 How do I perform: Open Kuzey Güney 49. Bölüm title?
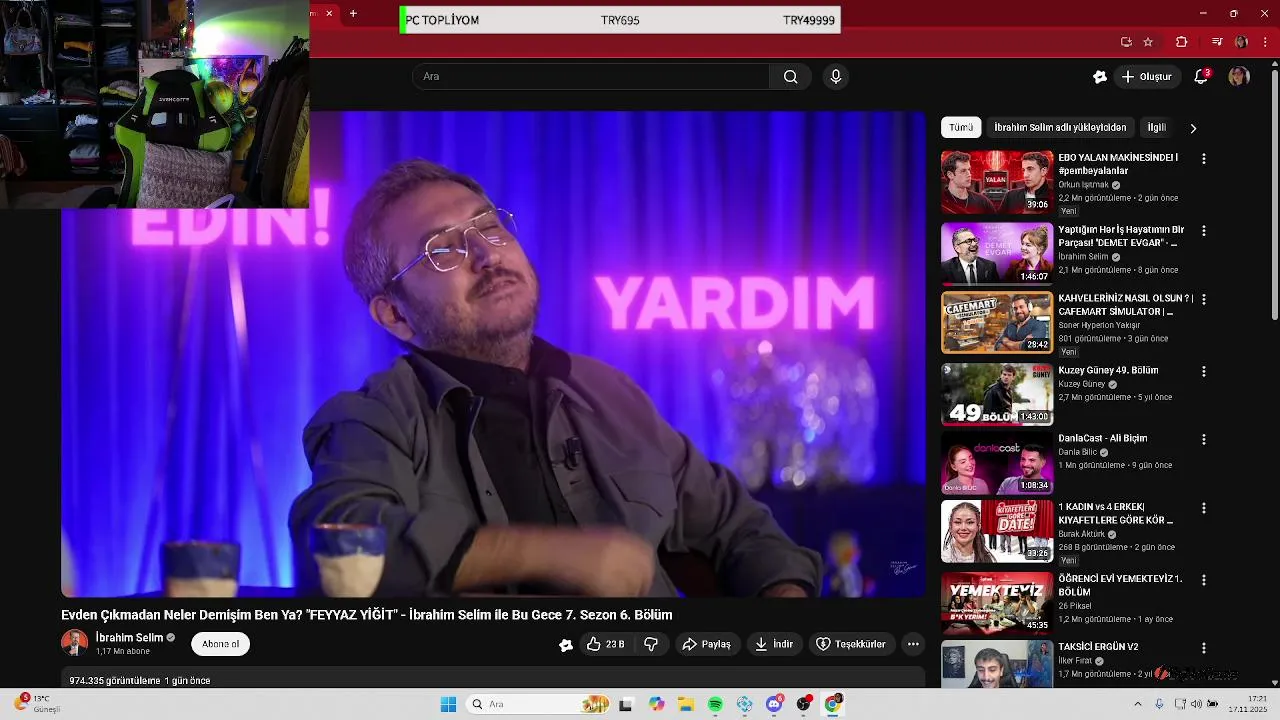click(1108, 371)
